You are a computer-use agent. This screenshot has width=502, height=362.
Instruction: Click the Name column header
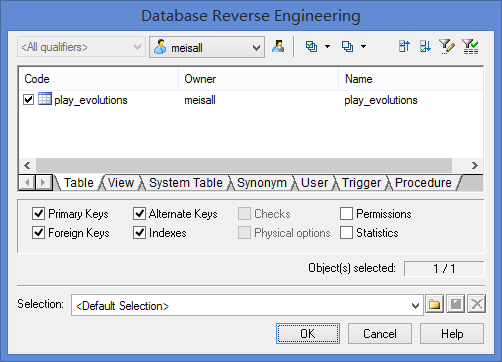pyautogui.click(x=411, y=79)
